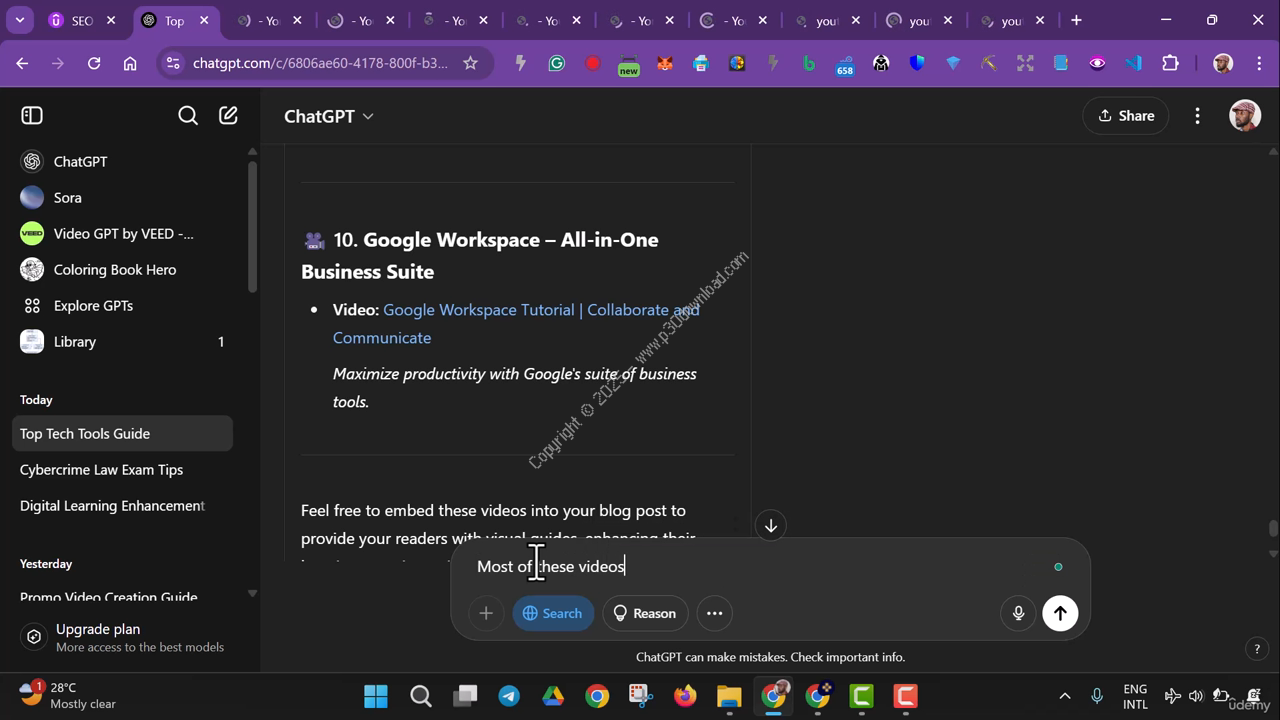Click the chatgpt.com address bar
The height and width of the screenshot is (720, 1280).
pyautogui.click(x=320, y=63)
